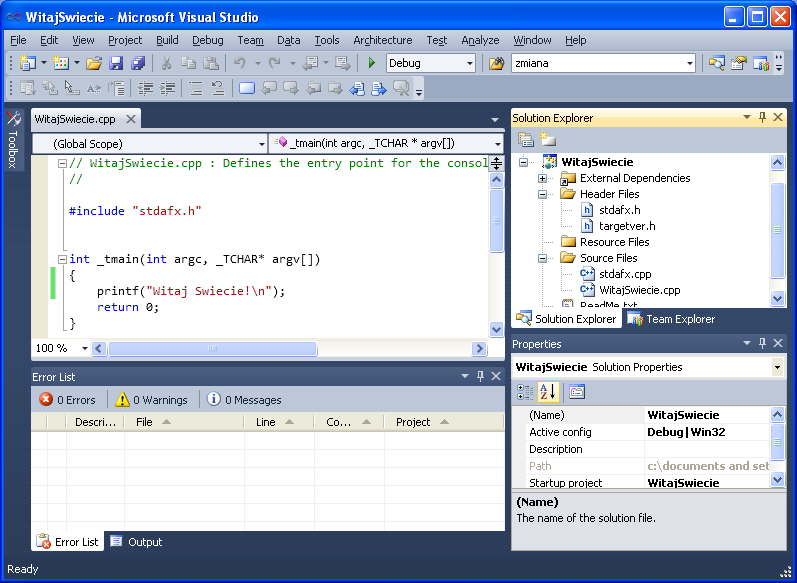
Task: Start debugging with green play icon
Action: pyautogui.click(x=372, y=63)
